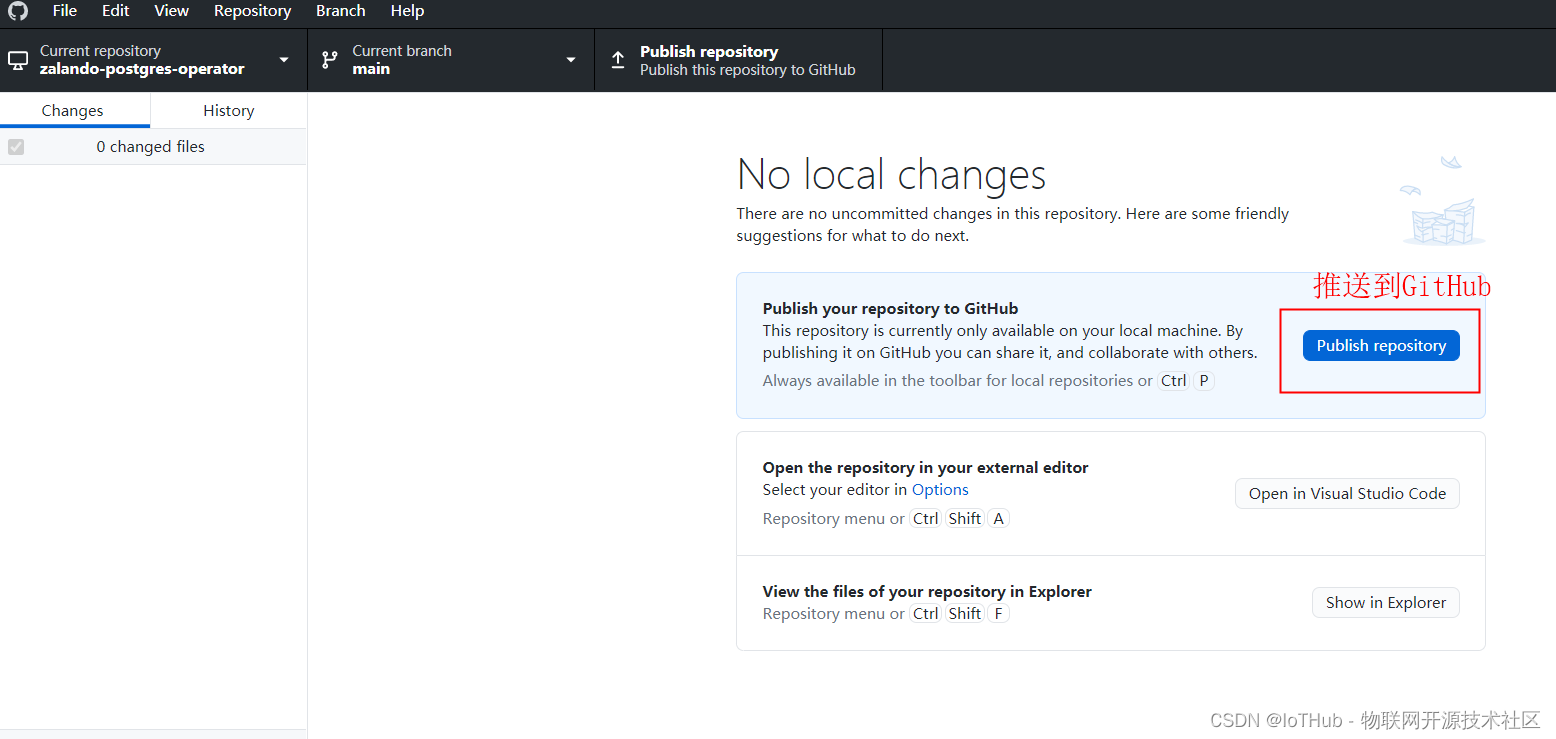The height and width of the screenshot is (739, 1556).
Task: Follow the Options link for editor selection
Action: (940, 490)
